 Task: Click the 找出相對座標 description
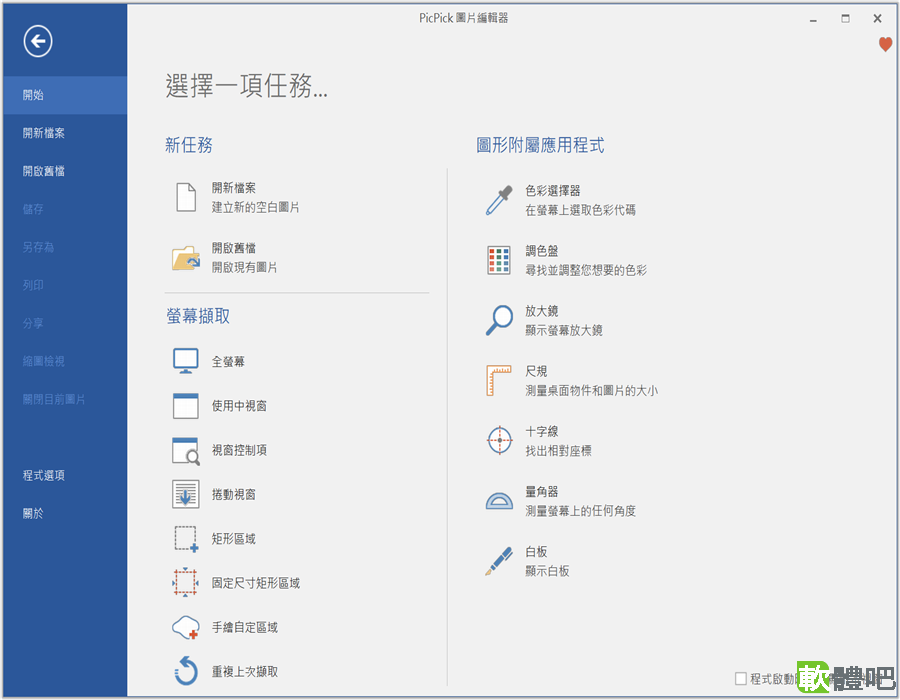[558, 451]
